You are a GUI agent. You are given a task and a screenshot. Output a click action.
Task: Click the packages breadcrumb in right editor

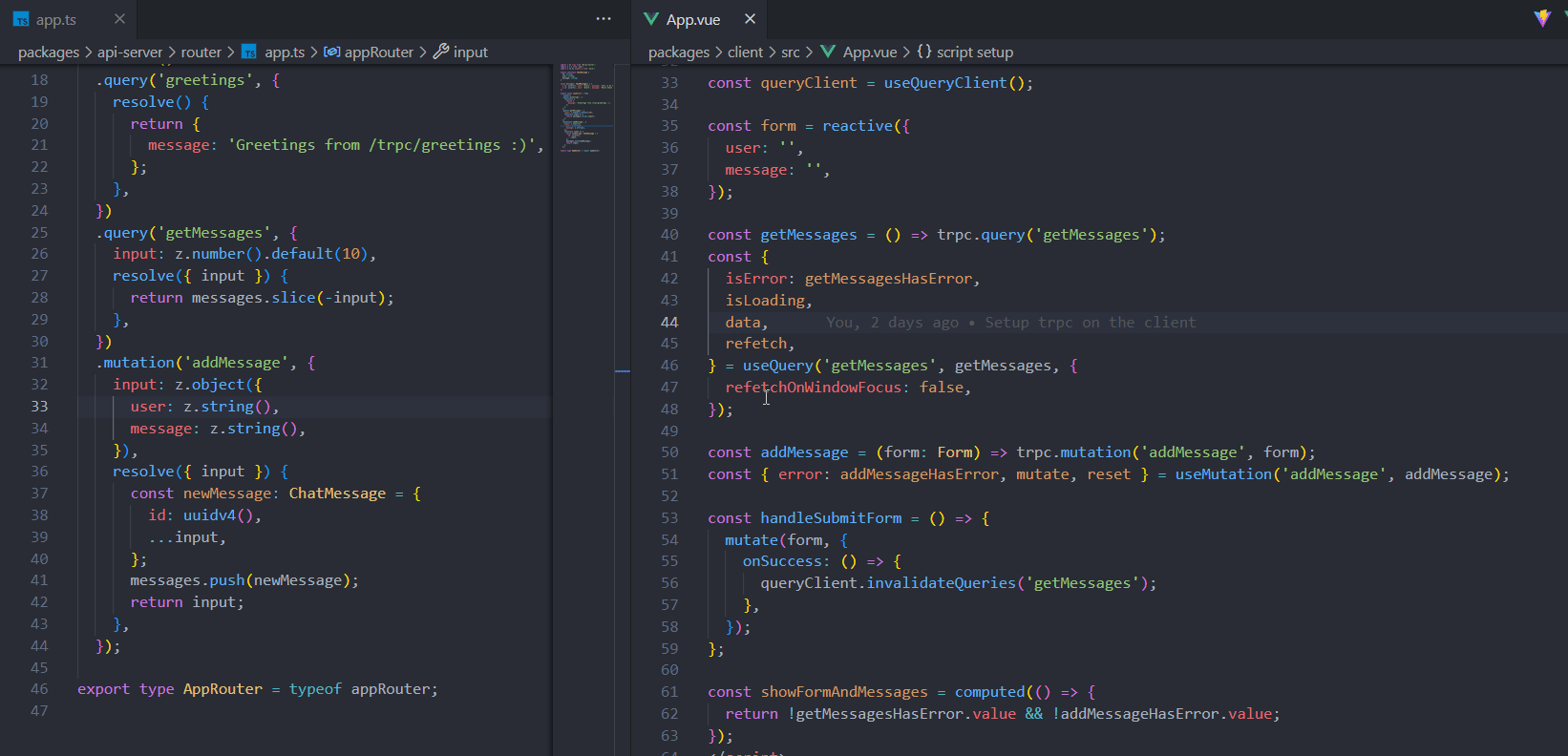(678, 52)
